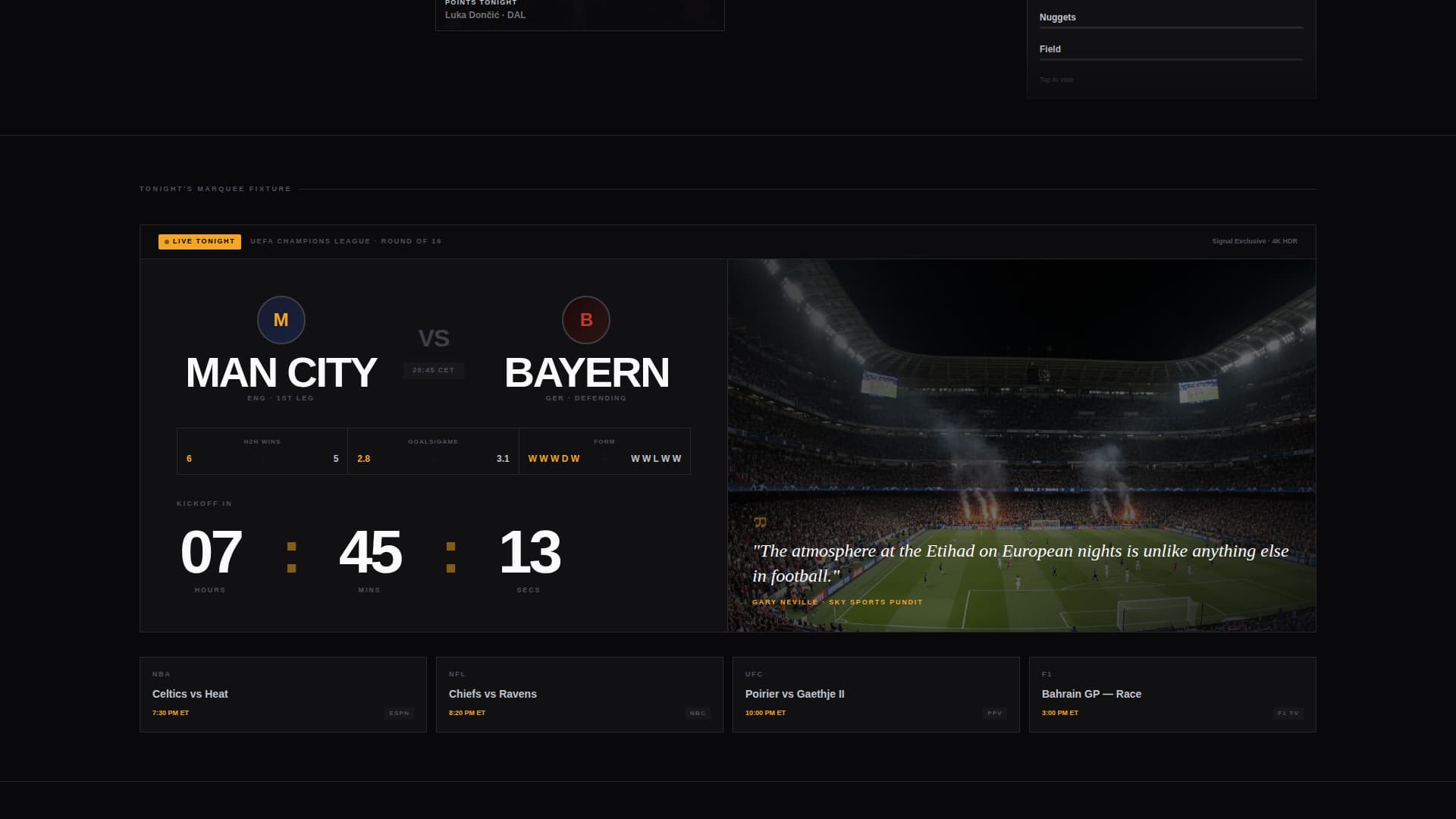Tap the 'Tap to vote' prompt
The height and width of the screenshot is (819, 1456).
click(x=1056, y=78)
